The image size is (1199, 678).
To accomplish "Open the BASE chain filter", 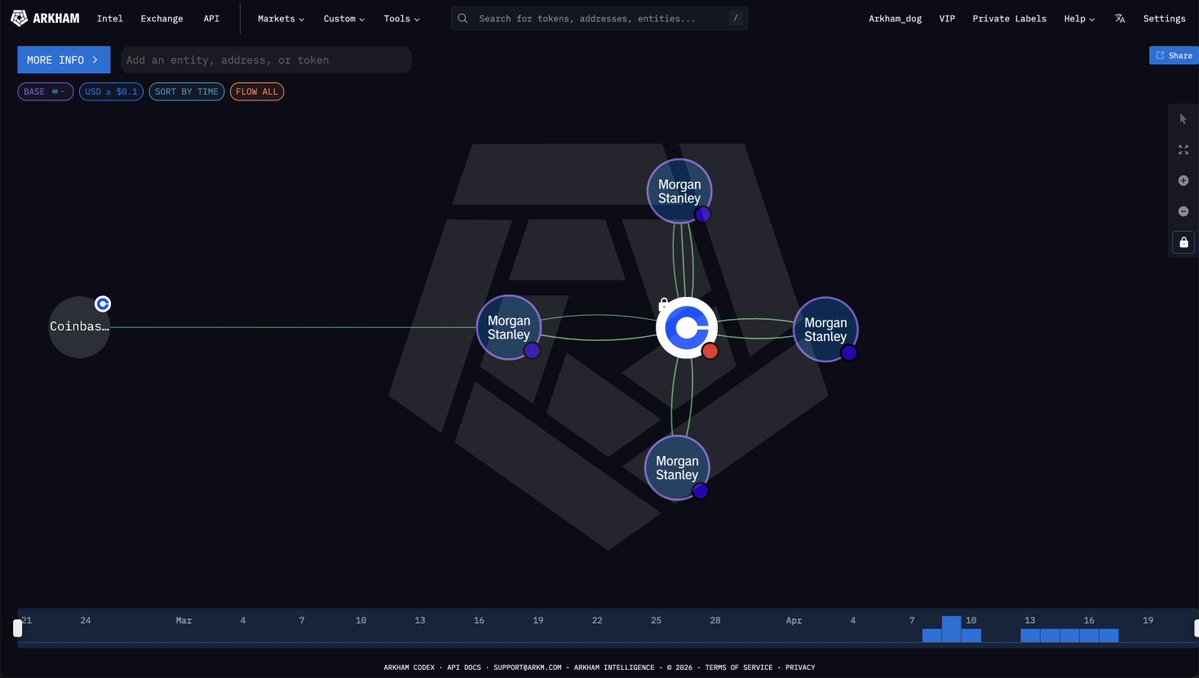I will [x=45, y=92].
